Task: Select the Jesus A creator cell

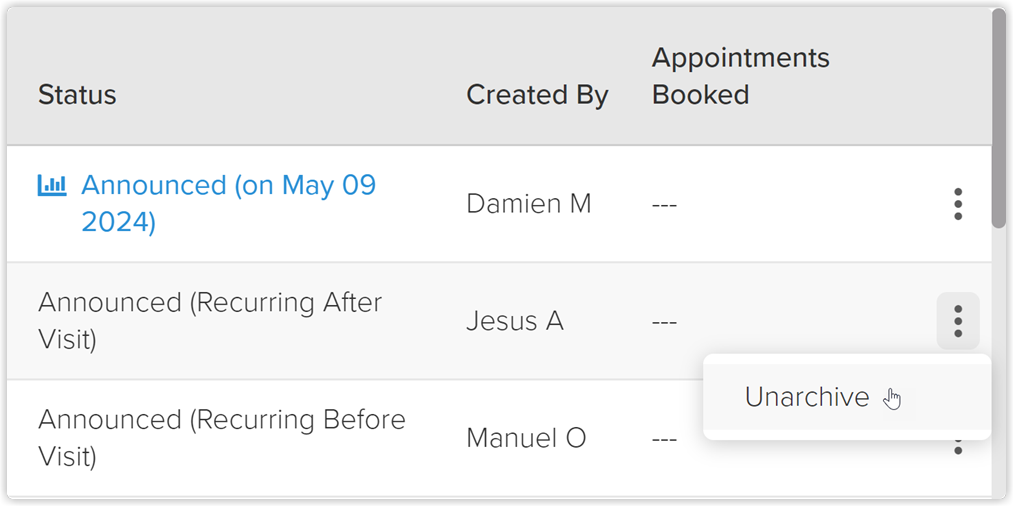Action: click(515, 321)
